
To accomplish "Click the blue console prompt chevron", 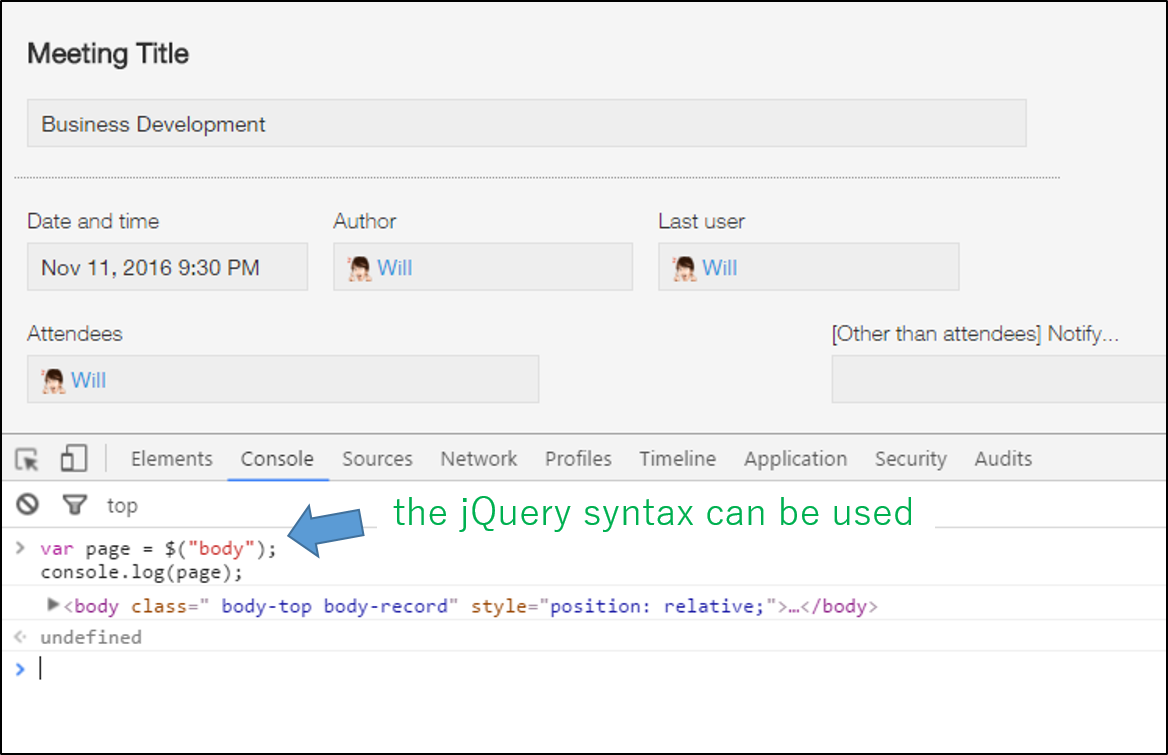I will (22, 667).
